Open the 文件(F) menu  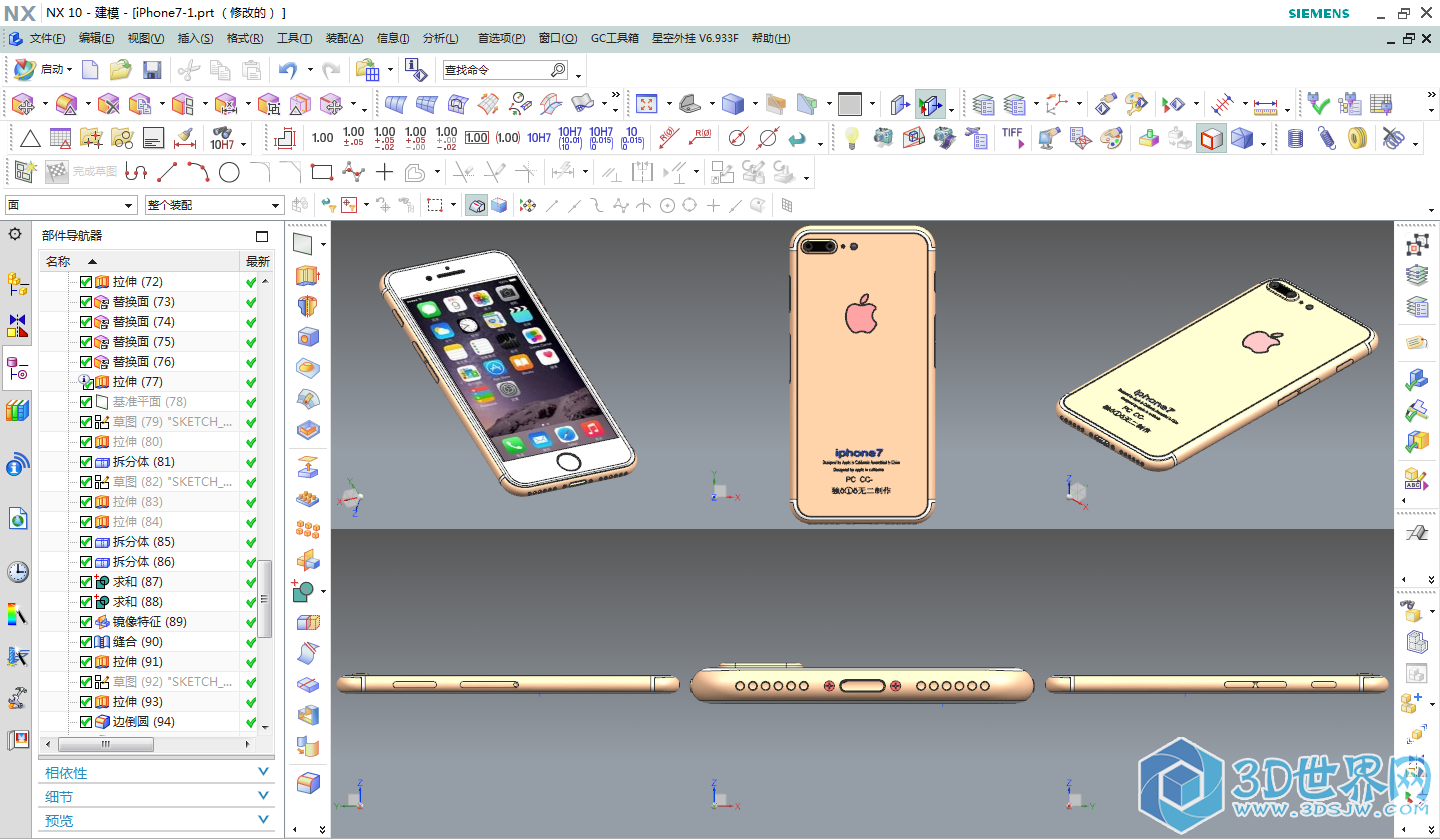click(47, 38)
